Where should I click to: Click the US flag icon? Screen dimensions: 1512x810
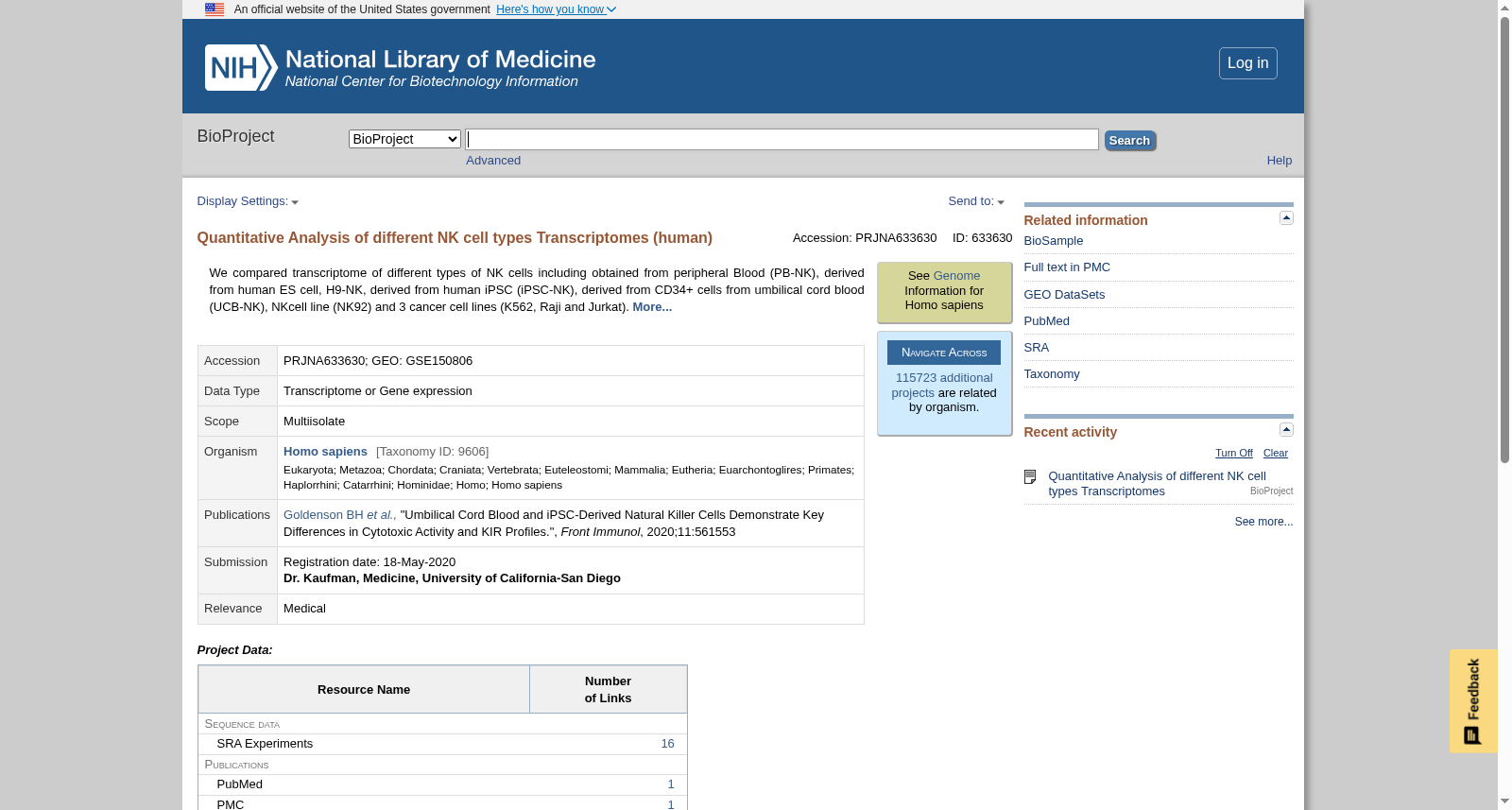[x=215, y=9]
